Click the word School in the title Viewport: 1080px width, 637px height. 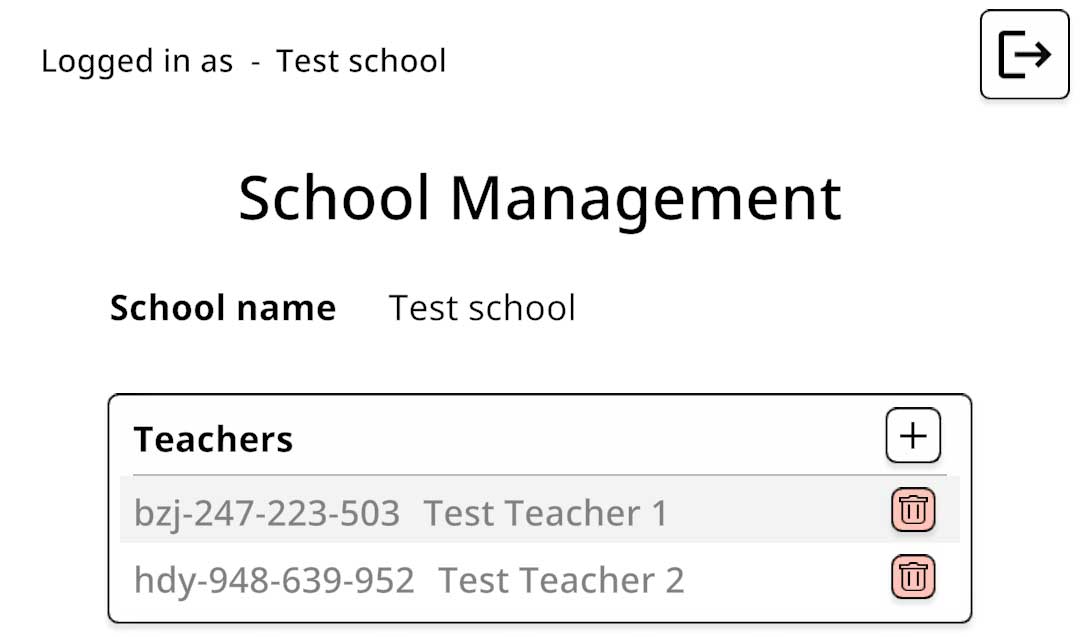(x=335, y=197)
